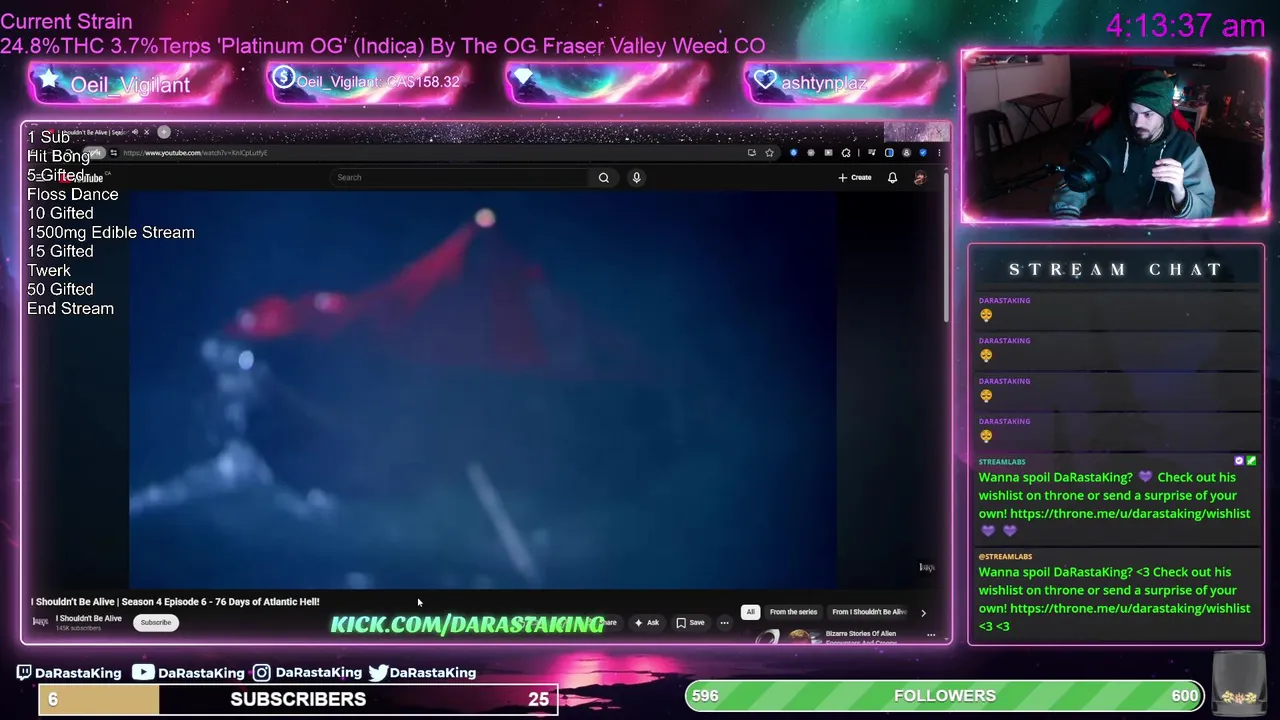The height and width of the screenshot is (720, 1280).
Task: Subscribe to I Shouldn't Be Alive channel
Action: tap(155, 622)
